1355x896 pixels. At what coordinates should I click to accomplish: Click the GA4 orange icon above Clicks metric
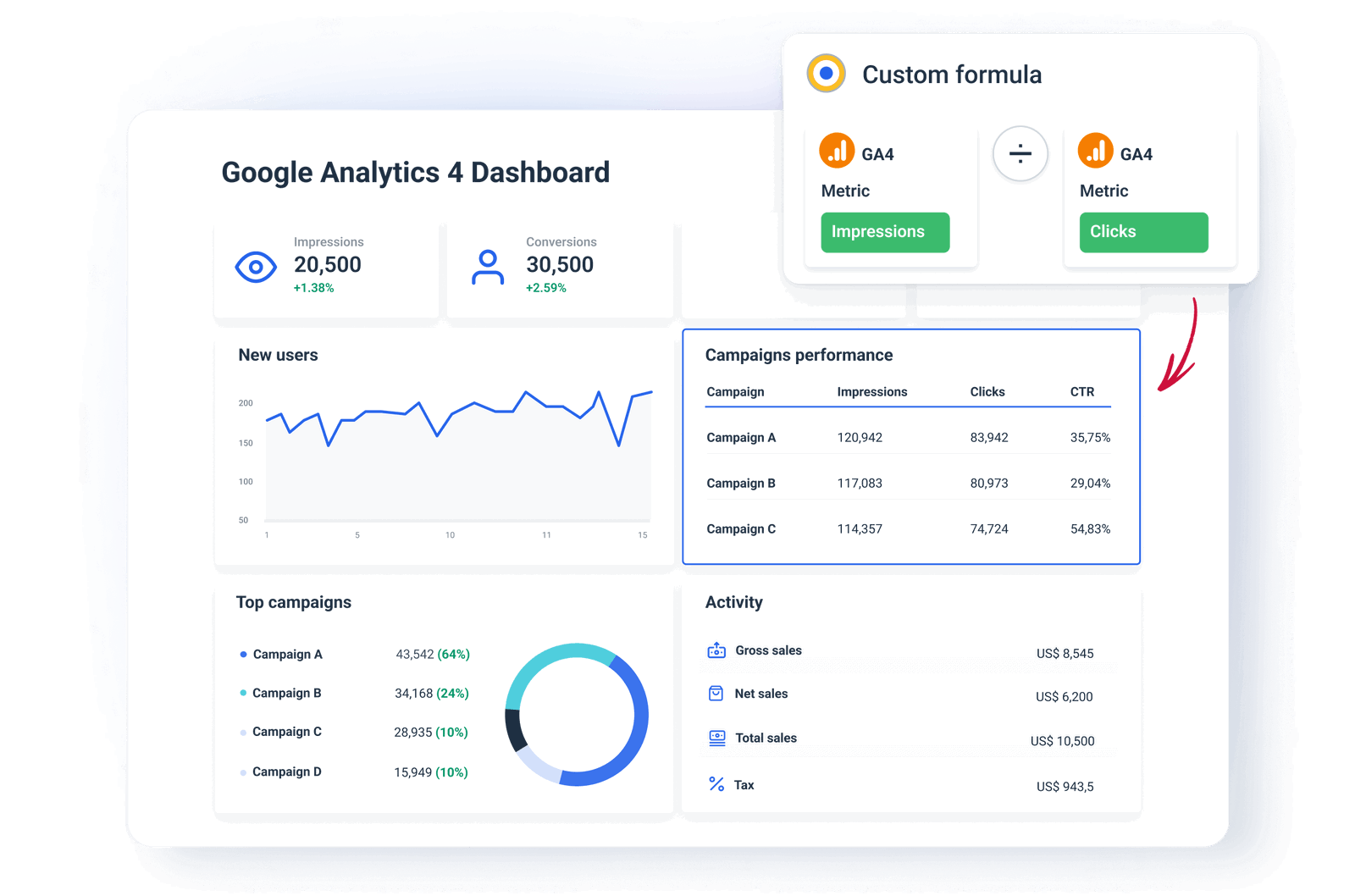tap(1097, 152)
